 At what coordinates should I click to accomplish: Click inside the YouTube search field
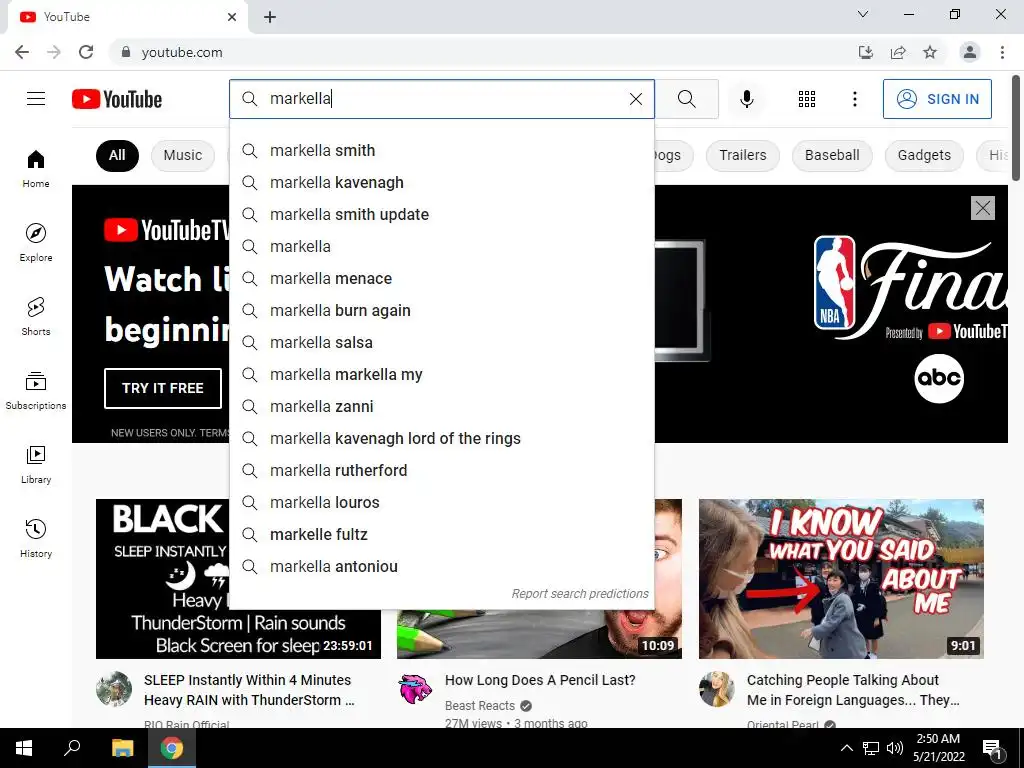[444, 99]
